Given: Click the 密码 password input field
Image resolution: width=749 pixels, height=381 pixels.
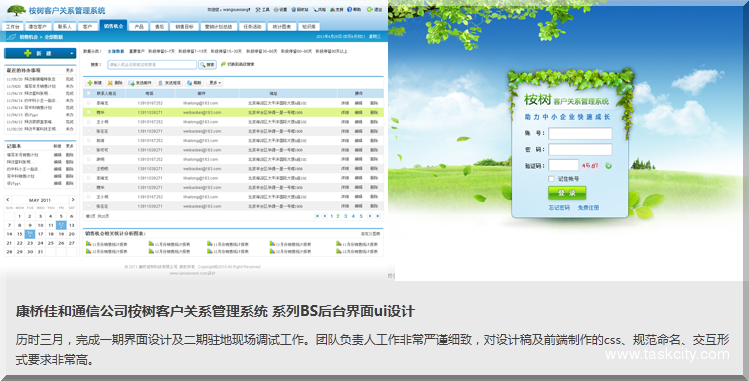Looking at the screenshot, I should coord(580,149).
